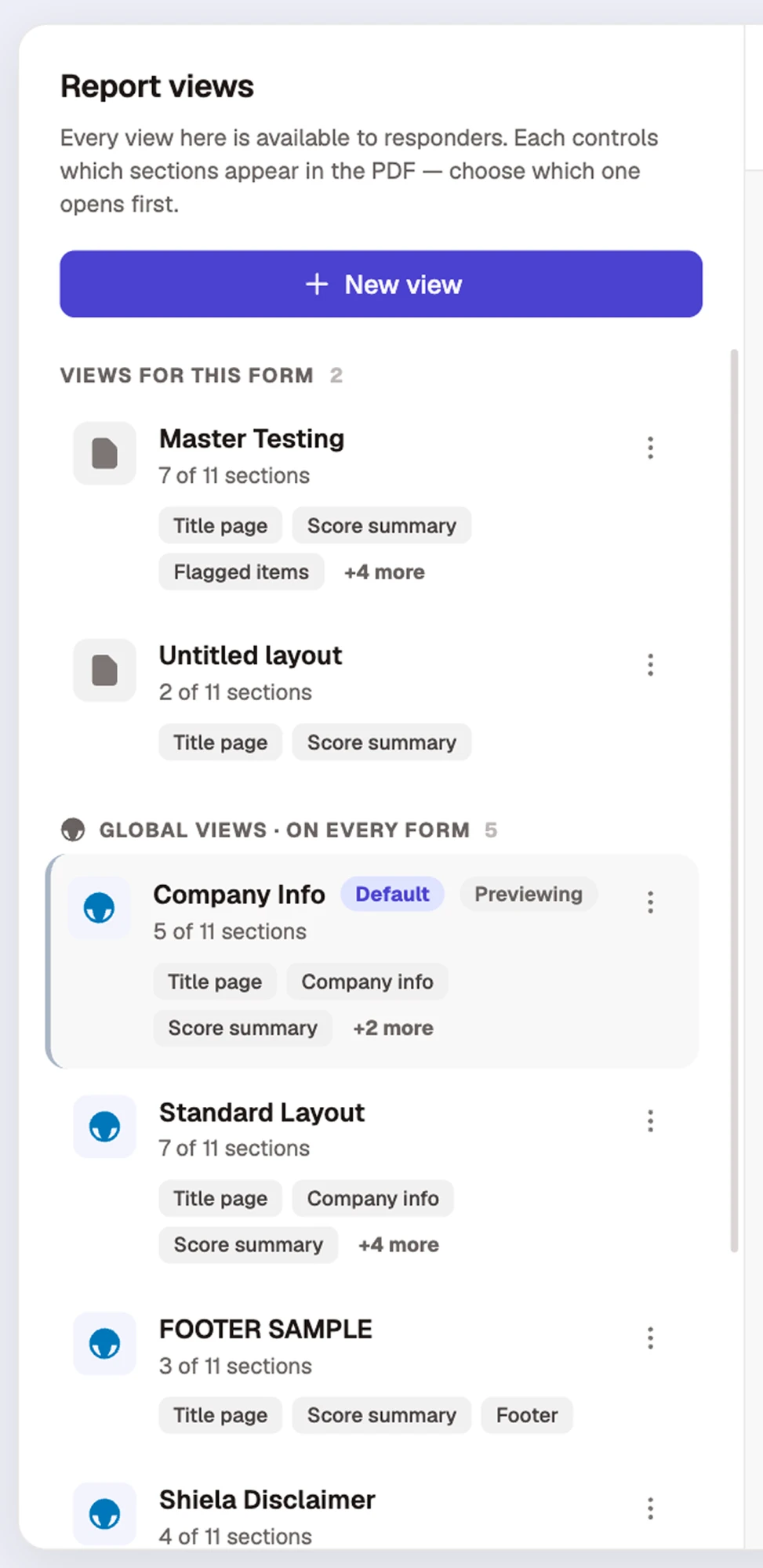
Task: Select the Company Info view title
Action: point(239,895)
